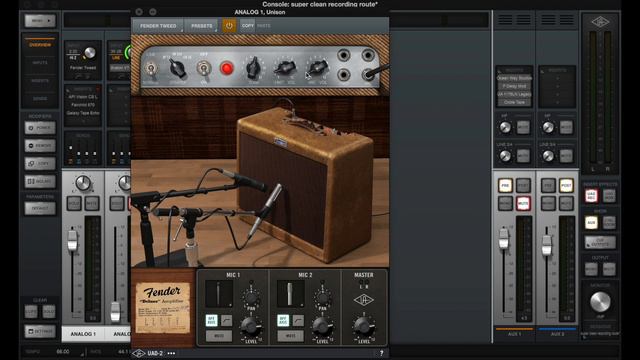Open the Console MENU dropdown
This screenshot has width=640, height=360.
click(40, 20)
